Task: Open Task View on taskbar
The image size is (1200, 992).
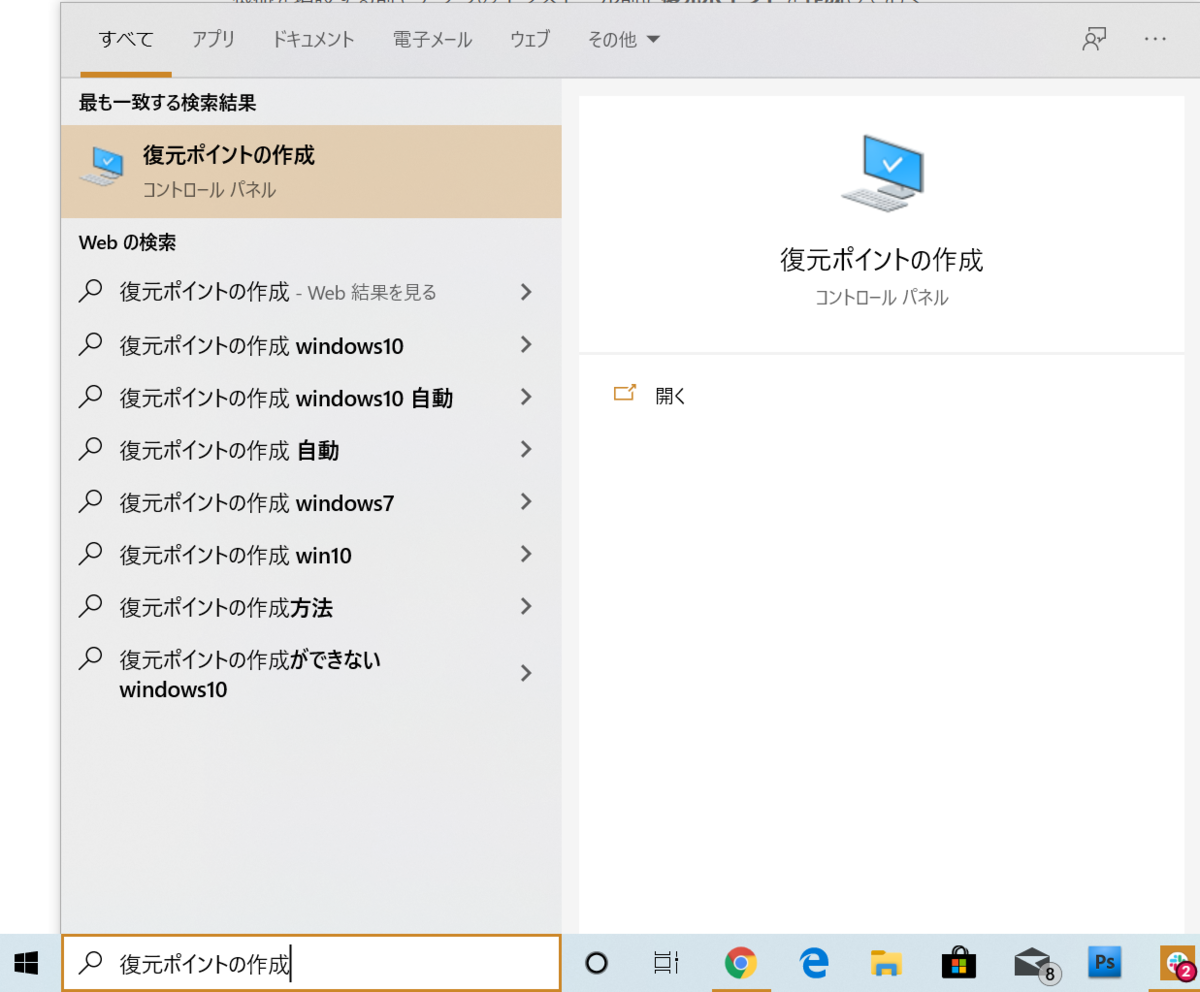Action: click(x=665, y=963)
